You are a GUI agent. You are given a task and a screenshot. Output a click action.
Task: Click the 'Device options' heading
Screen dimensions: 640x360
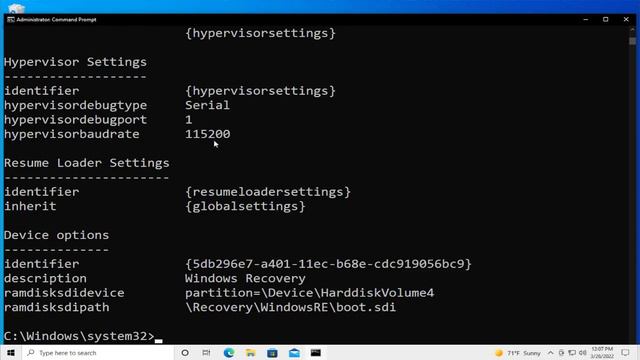pos(57,235)
